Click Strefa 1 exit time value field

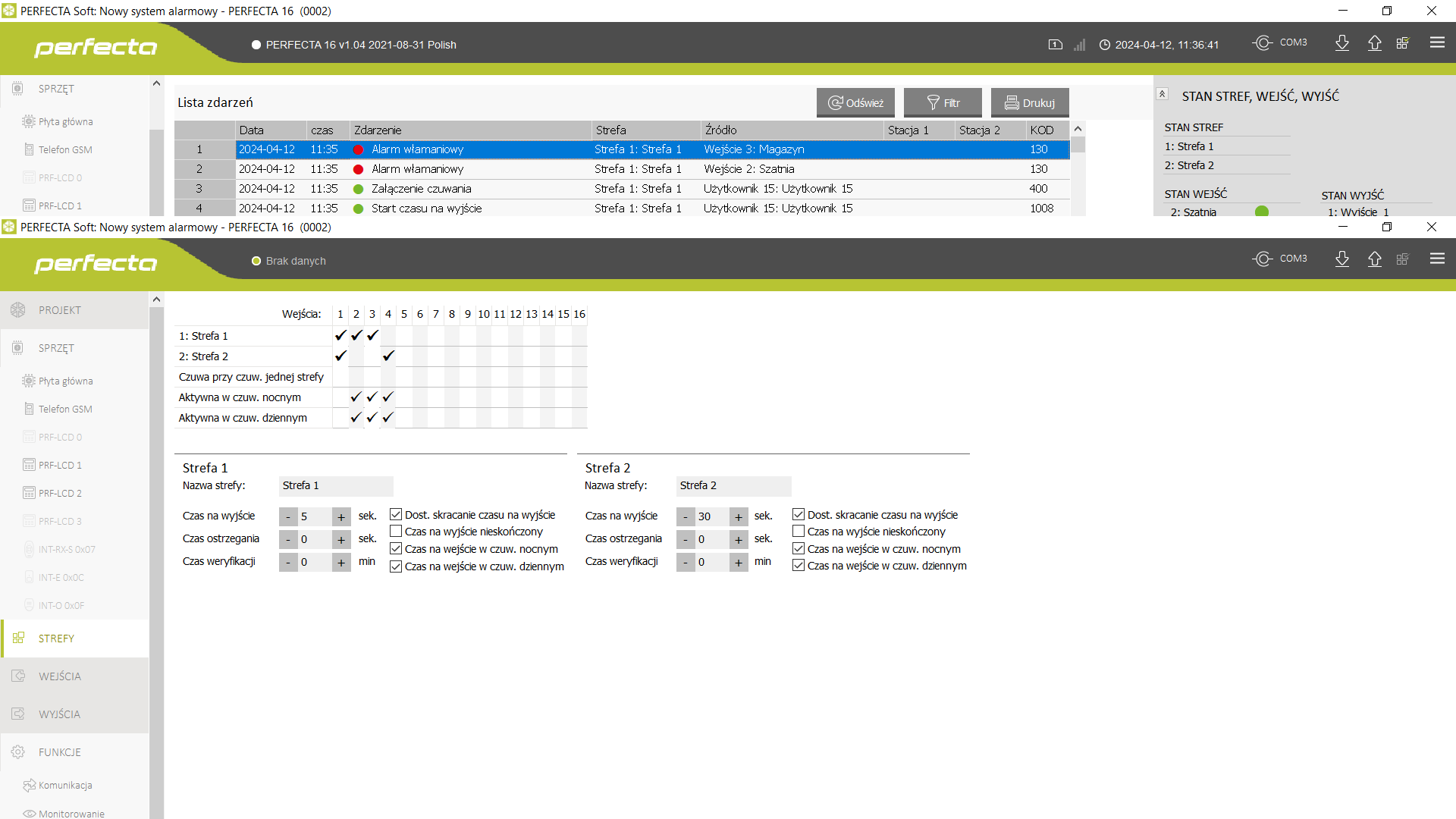click(x=315, y=517)
